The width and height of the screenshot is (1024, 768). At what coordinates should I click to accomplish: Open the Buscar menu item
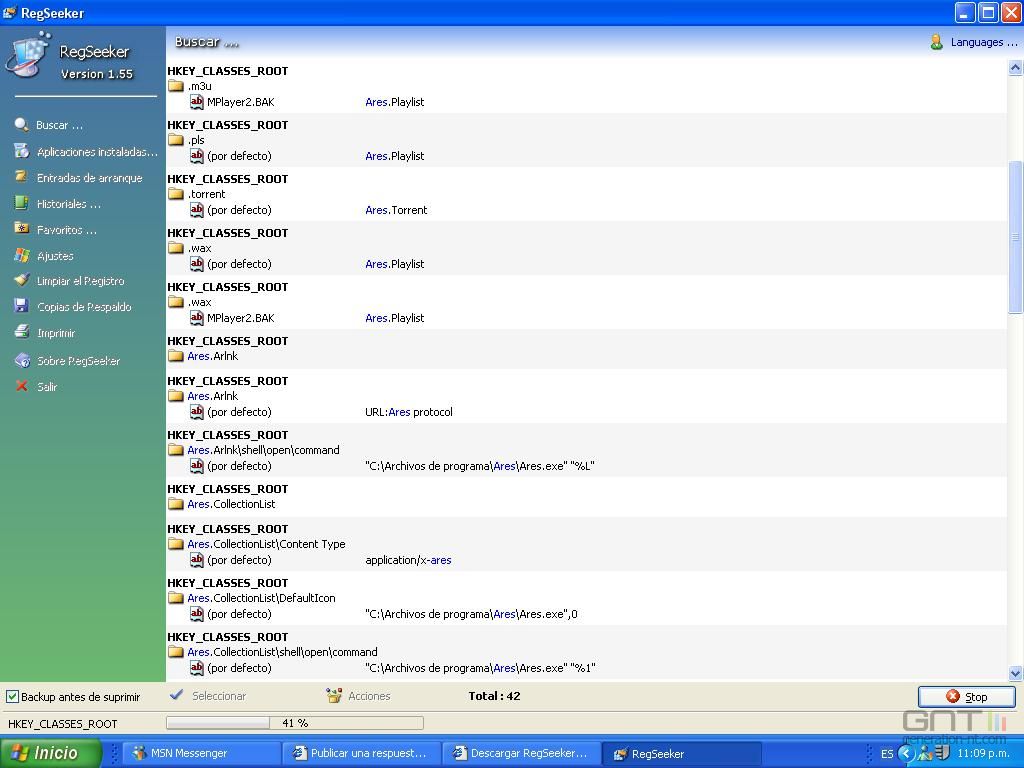[59, 125]
